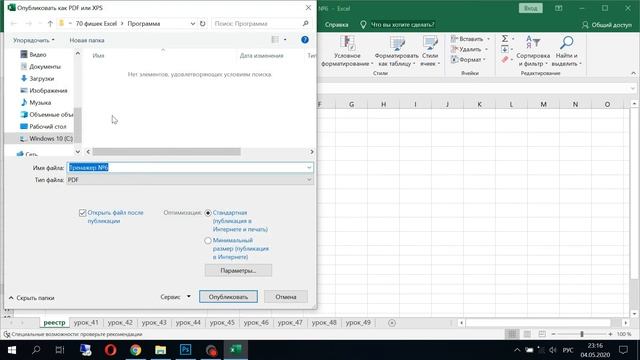Screen dimensions: 640x360
Task: Open the Сервис tools dropdown
Action: click(176, 297)
